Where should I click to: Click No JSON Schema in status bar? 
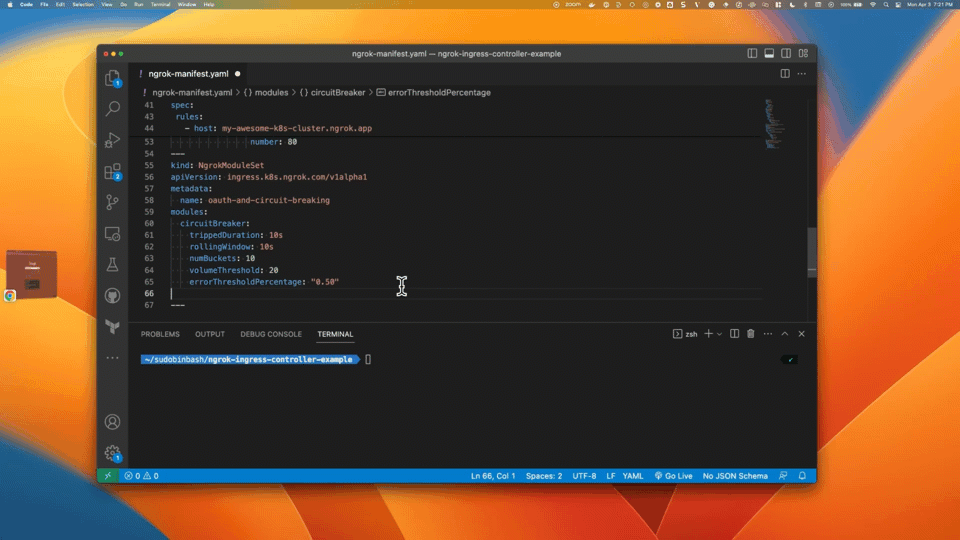coord(735,476)
